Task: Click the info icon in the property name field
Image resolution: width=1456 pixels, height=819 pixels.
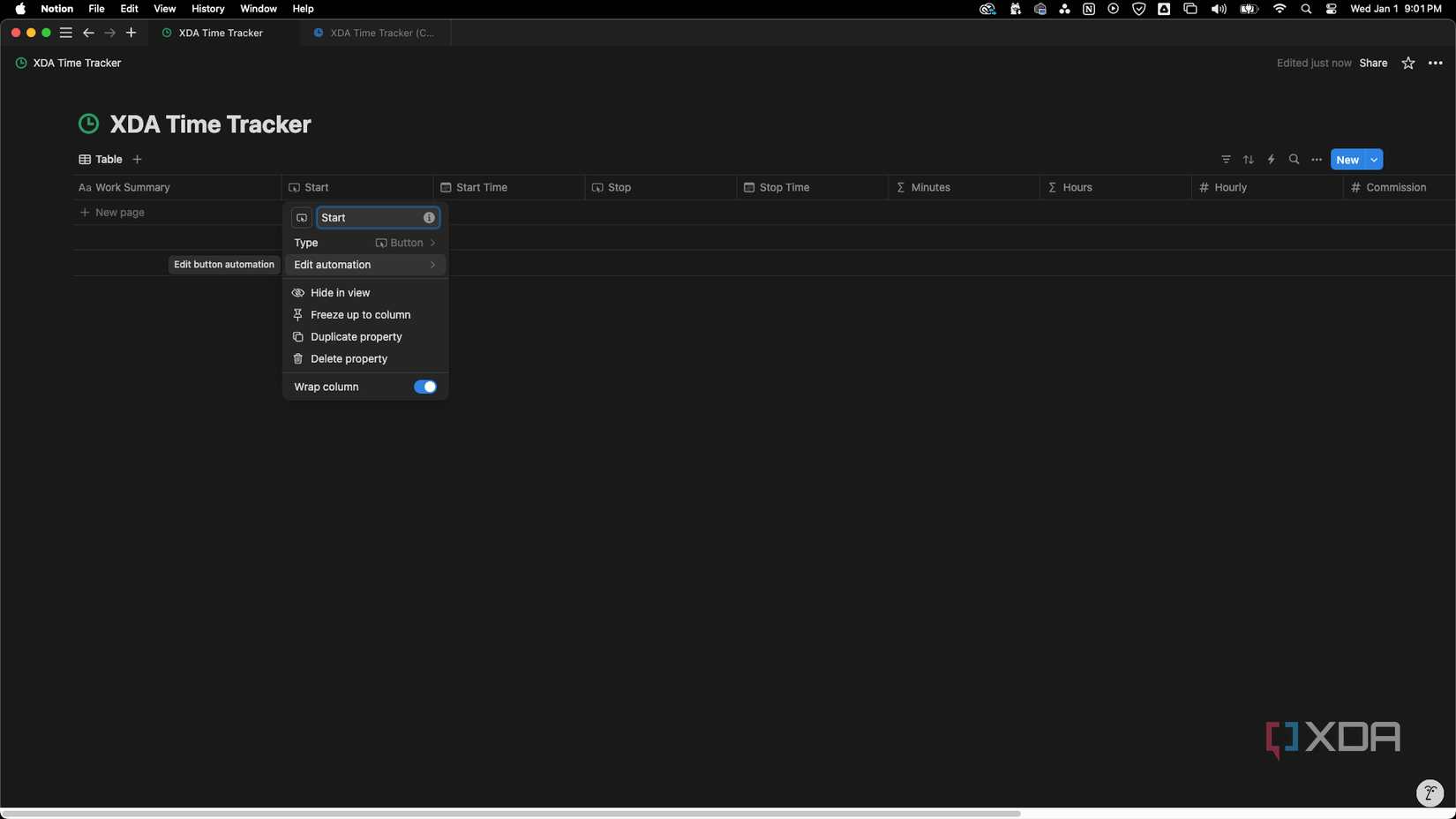Action: point(429,218)
